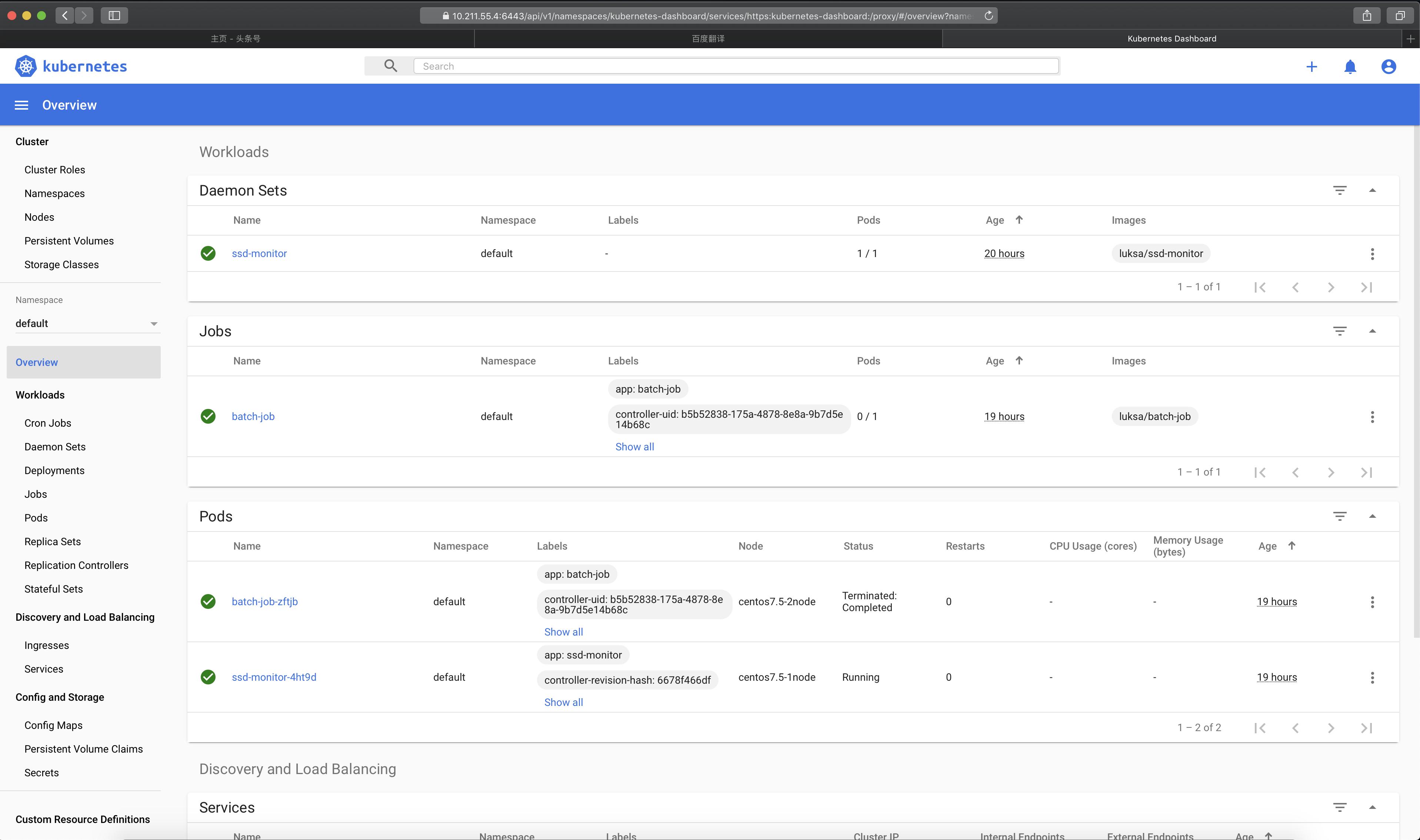The width and height of the screenshot is (1420, 840).
Task: Click the luksa/batch-job image chip
Action: (1154, 417)
